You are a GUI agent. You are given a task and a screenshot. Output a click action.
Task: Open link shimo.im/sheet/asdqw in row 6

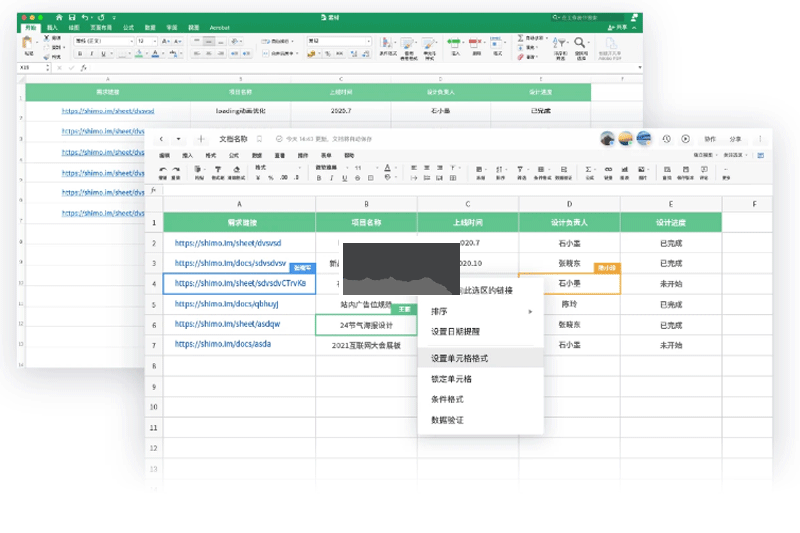point(228,324)
